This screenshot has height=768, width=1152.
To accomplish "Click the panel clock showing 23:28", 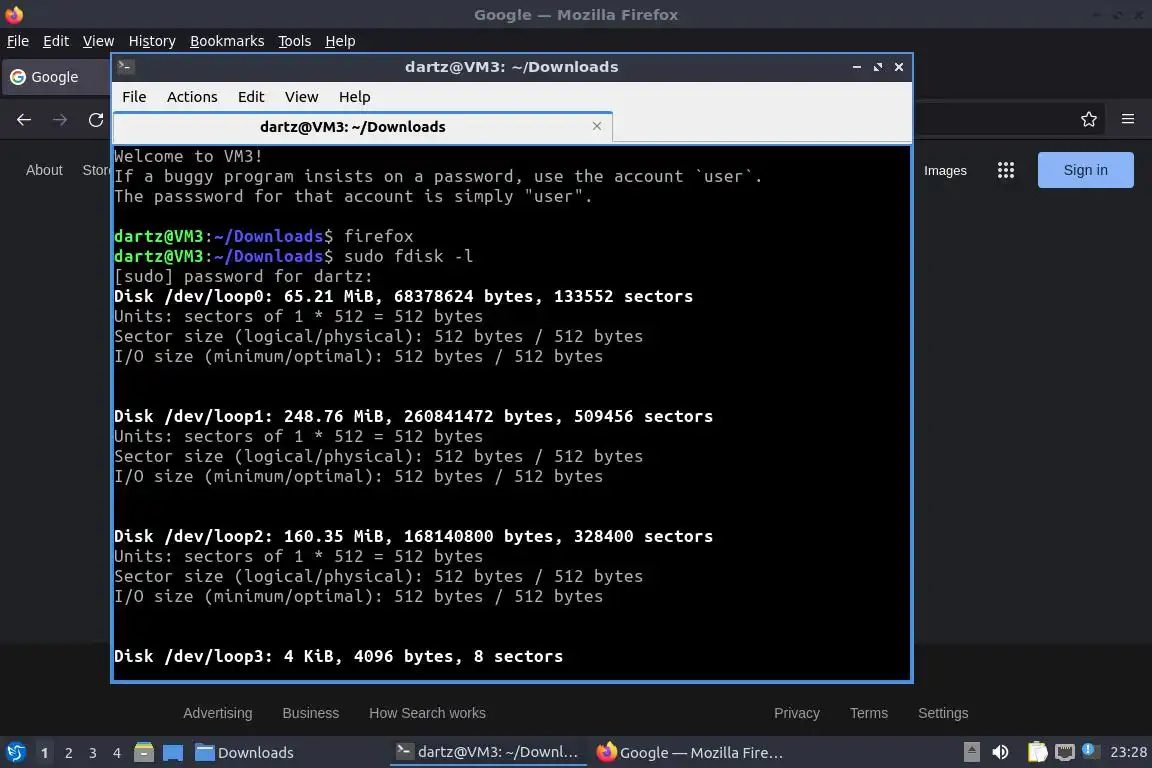I will tap(1128, 753).
